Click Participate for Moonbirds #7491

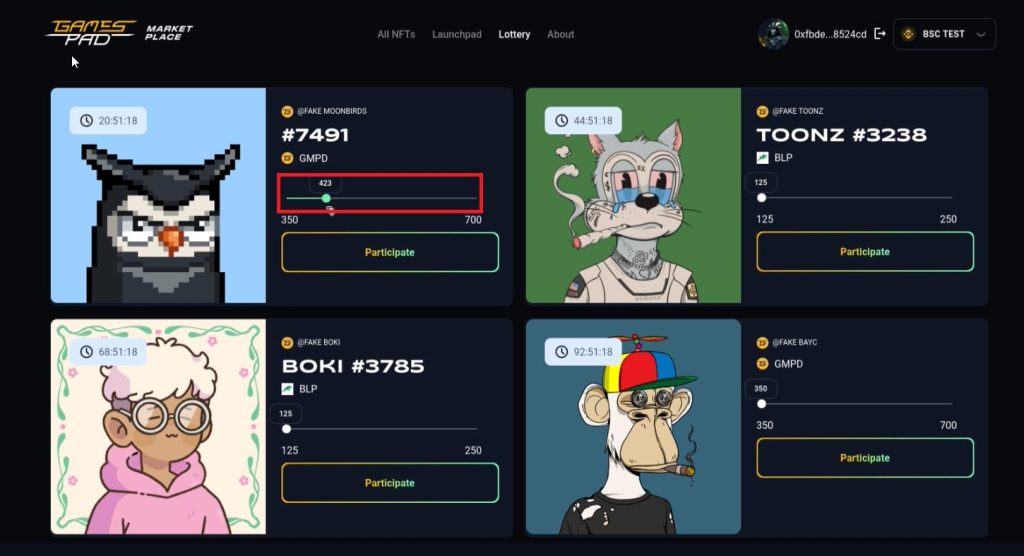tap(390, 252)
